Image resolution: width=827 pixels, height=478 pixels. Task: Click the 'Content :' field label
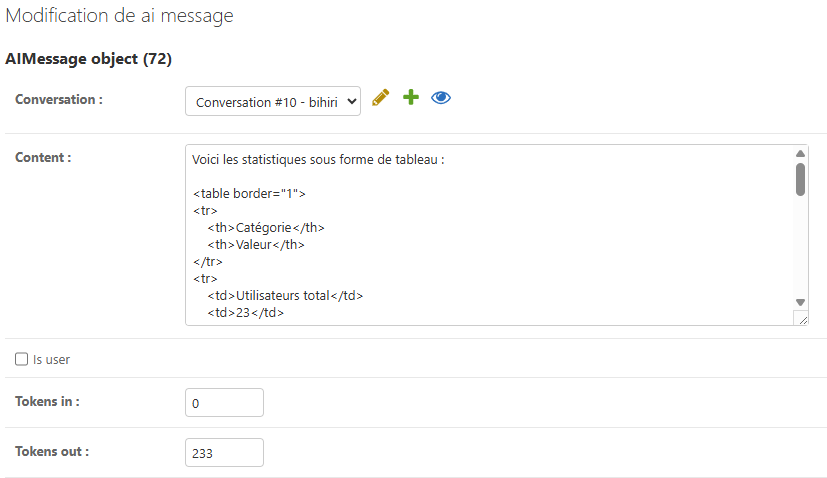43,157
